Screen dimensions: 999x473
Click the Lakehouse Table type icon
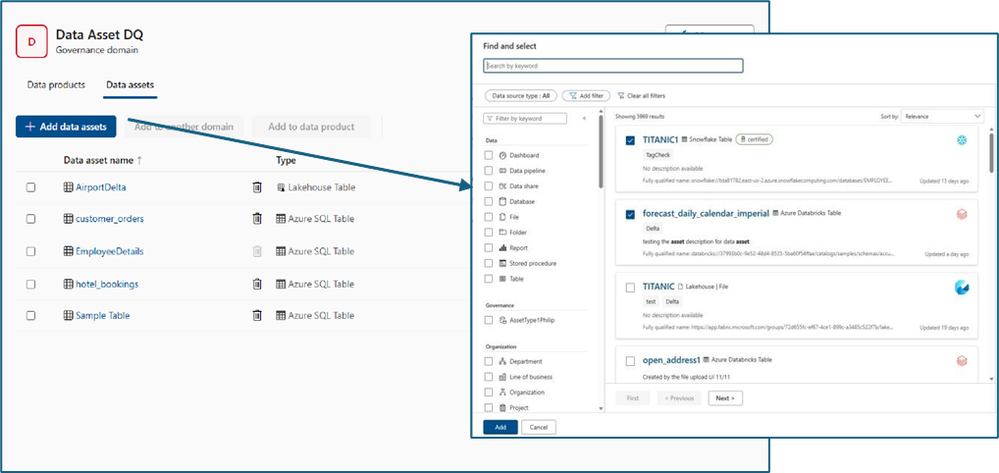(x=280, y=187)
